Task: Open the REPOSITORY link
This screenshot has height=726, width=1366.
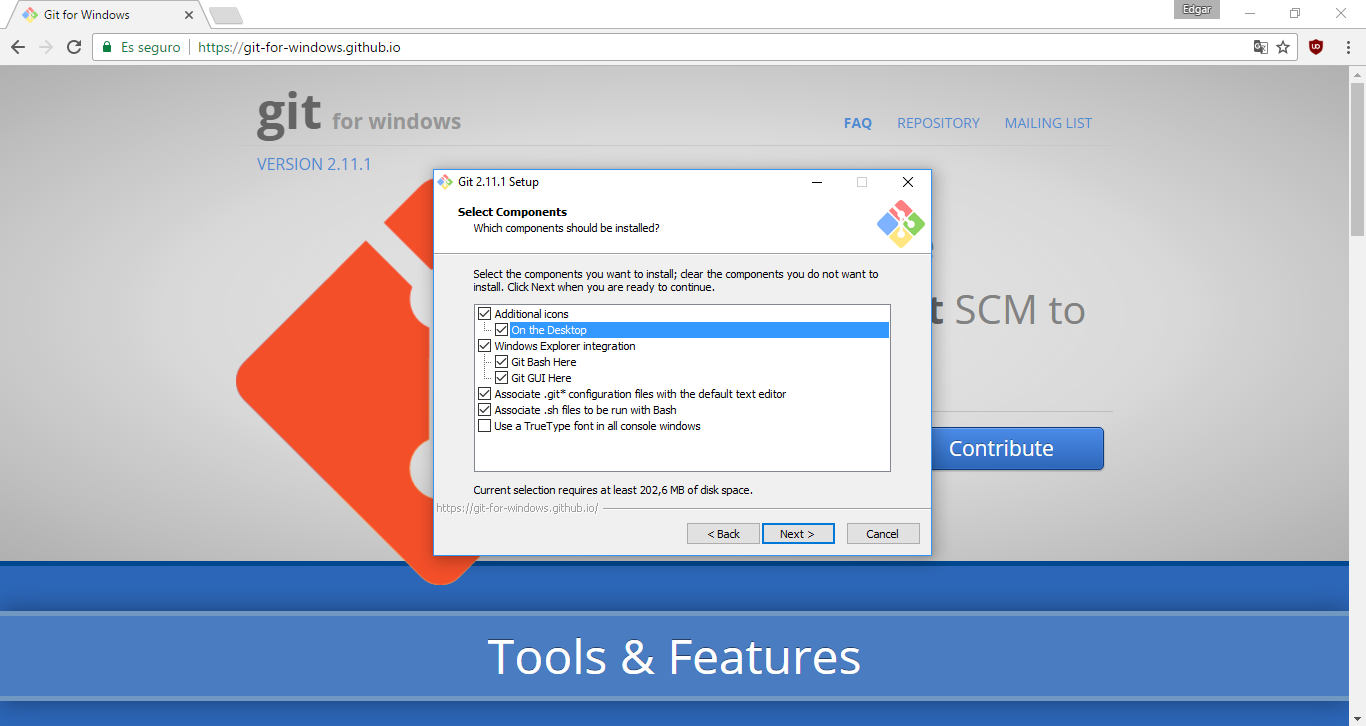Action: 938,123
